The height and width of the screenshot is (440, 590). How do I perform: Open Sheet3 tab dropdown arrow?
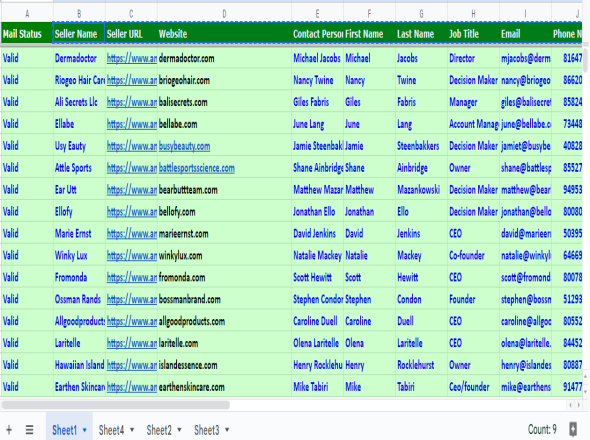pyautogui.click(x=227, y=430)
